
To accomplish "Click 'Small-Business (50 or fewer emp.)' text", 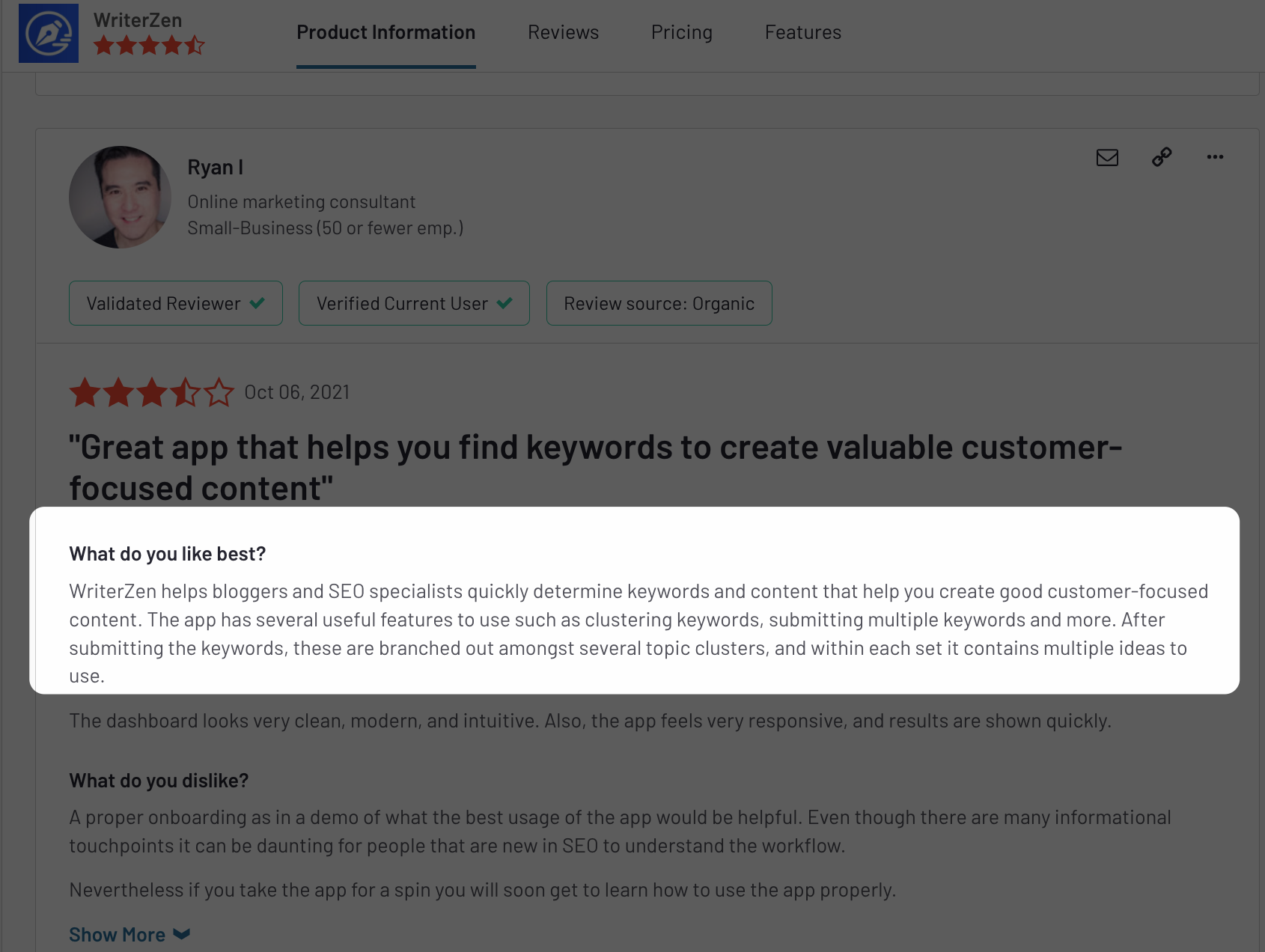I will point(326,228).
